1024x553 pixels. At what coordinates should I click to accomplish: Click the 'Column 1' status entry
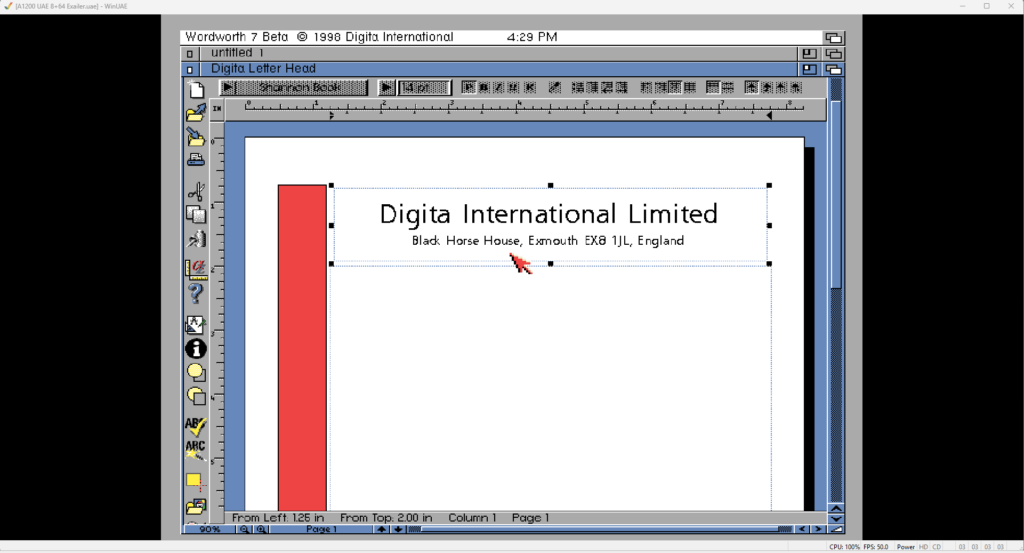click(x=472, y=518)
